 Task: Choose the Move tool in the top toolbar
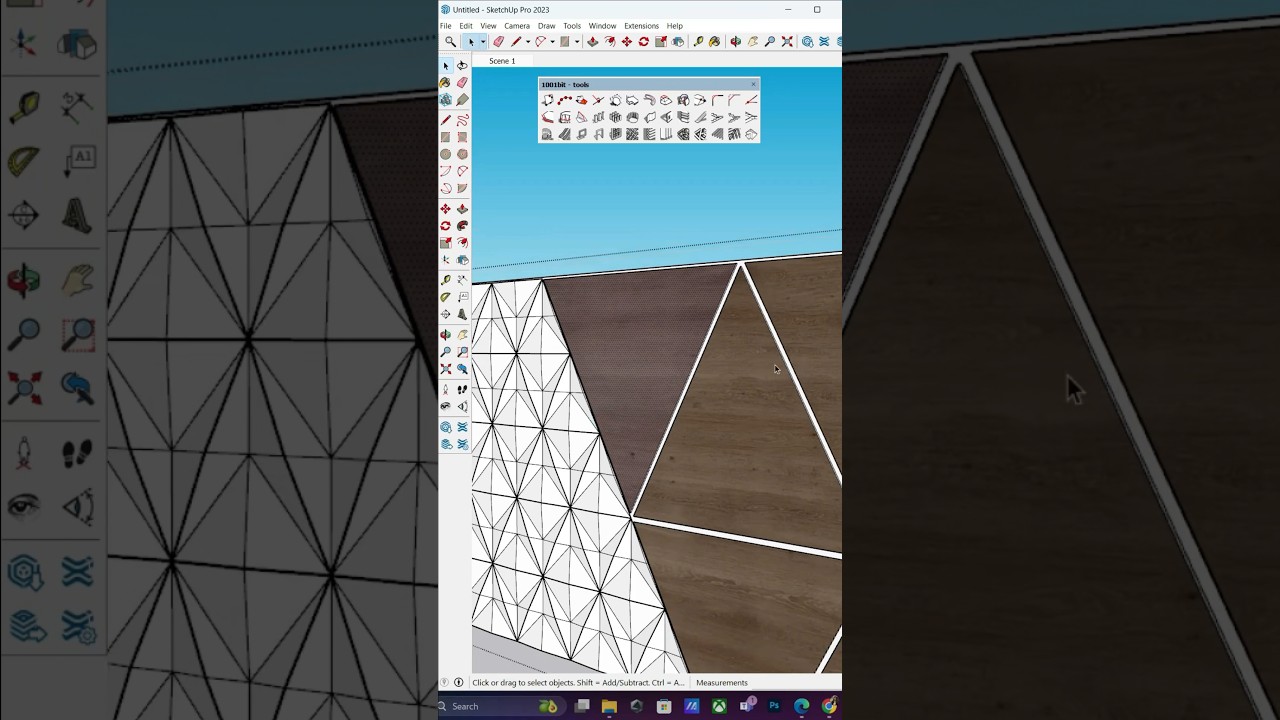pos(627,42)
